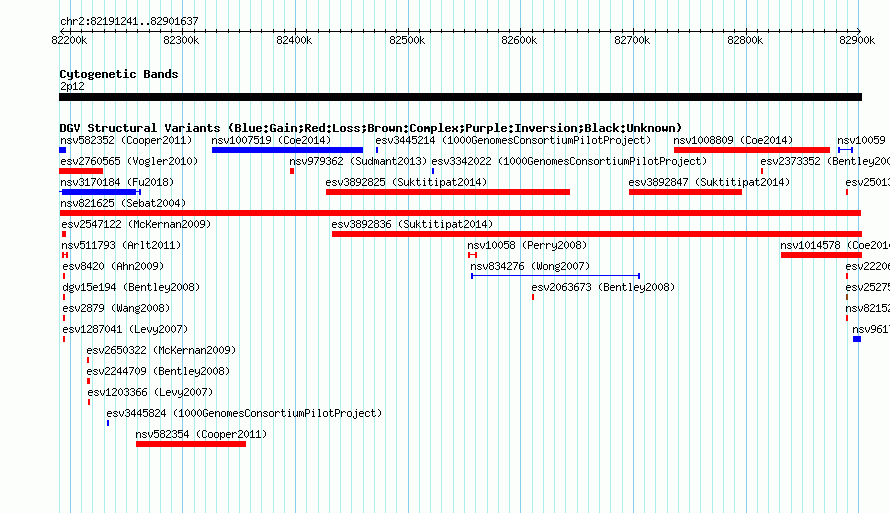Screen dimensions: 890x513
Task: Open esv3445824 (1000GenomesConsortiumPilotProject) label
Action: 244,413
